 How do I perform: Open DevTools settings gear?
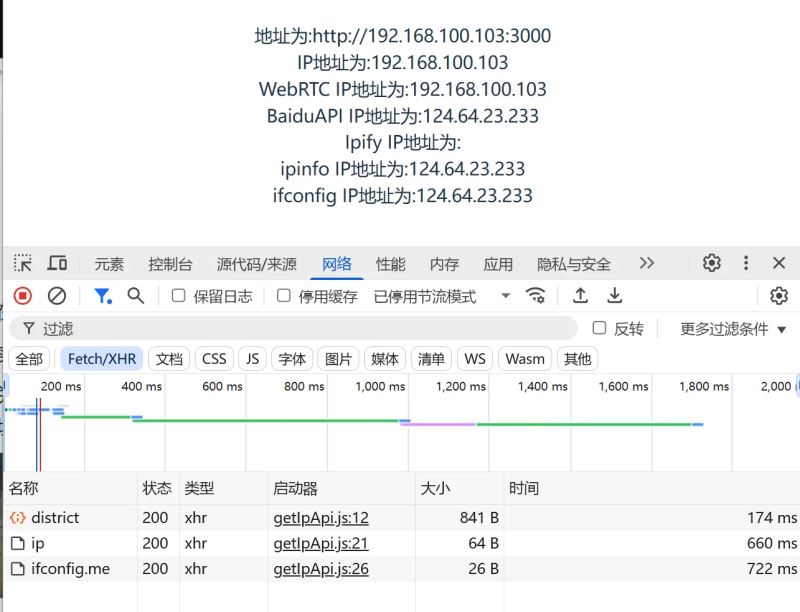(x=712, y=263)
